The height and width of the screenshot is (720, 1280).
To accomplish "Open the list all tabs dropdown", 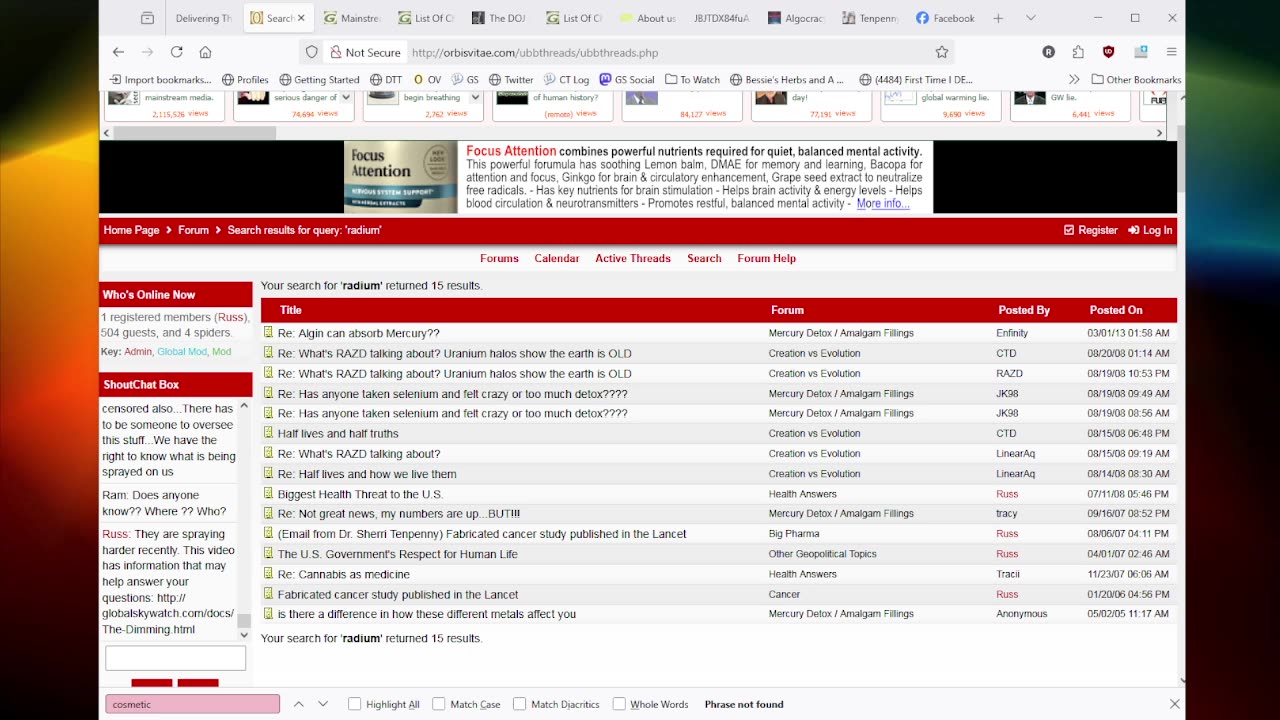I will 1031,18.
